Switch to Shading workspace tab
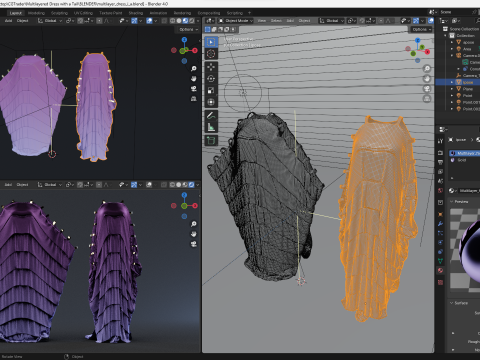This screenshot has height=360, width=480. tap(136, 13)
